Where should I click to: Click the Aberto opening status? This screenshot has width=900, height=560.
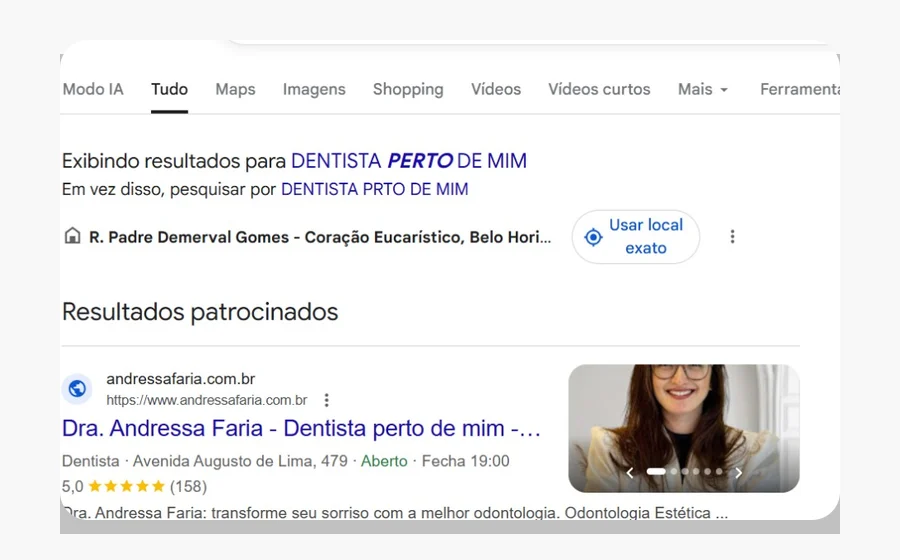click(384, 461)
